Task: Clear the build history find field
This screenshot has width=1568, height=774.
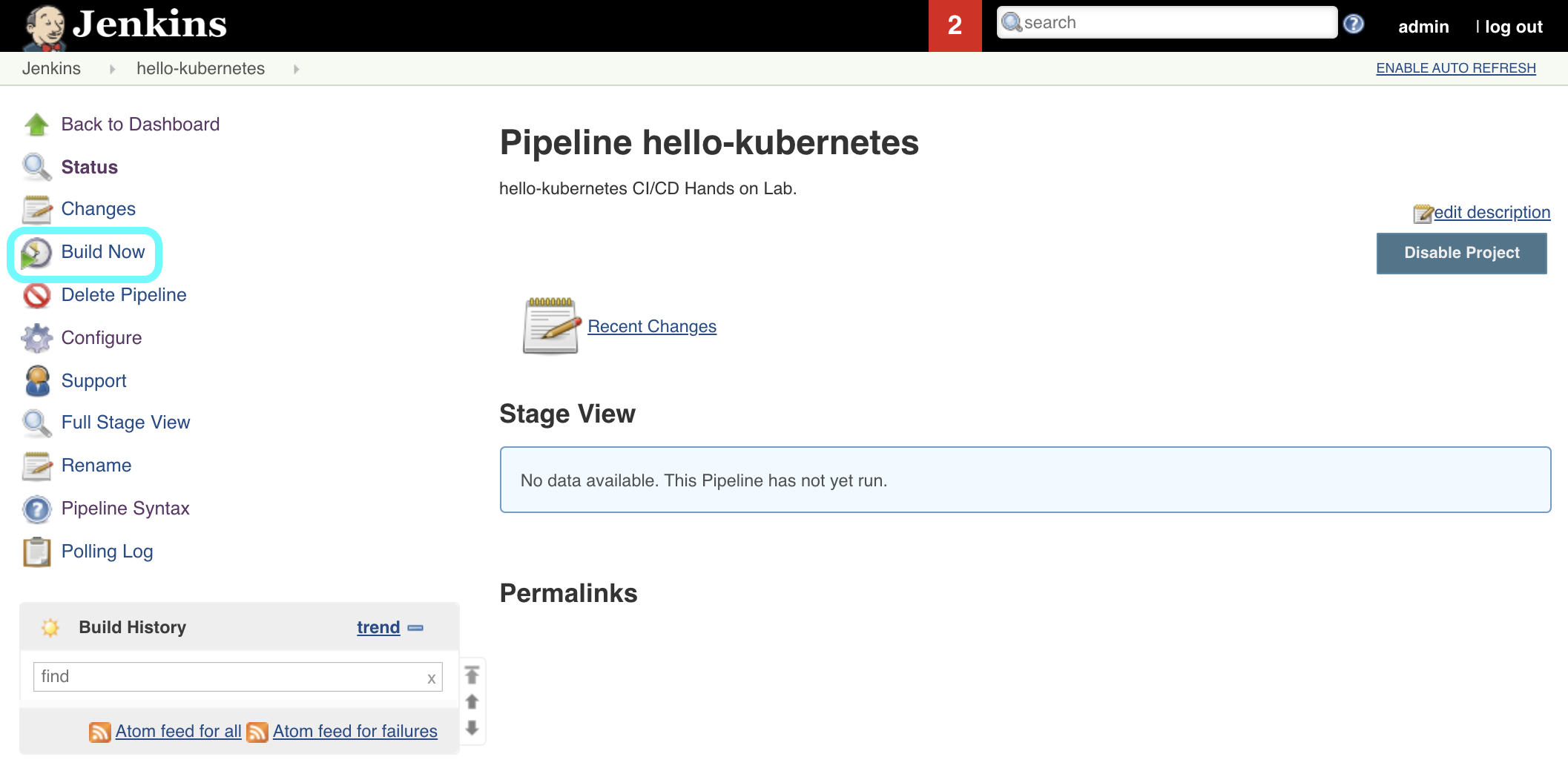Action: pyautogui.click(x=431, y=678)
